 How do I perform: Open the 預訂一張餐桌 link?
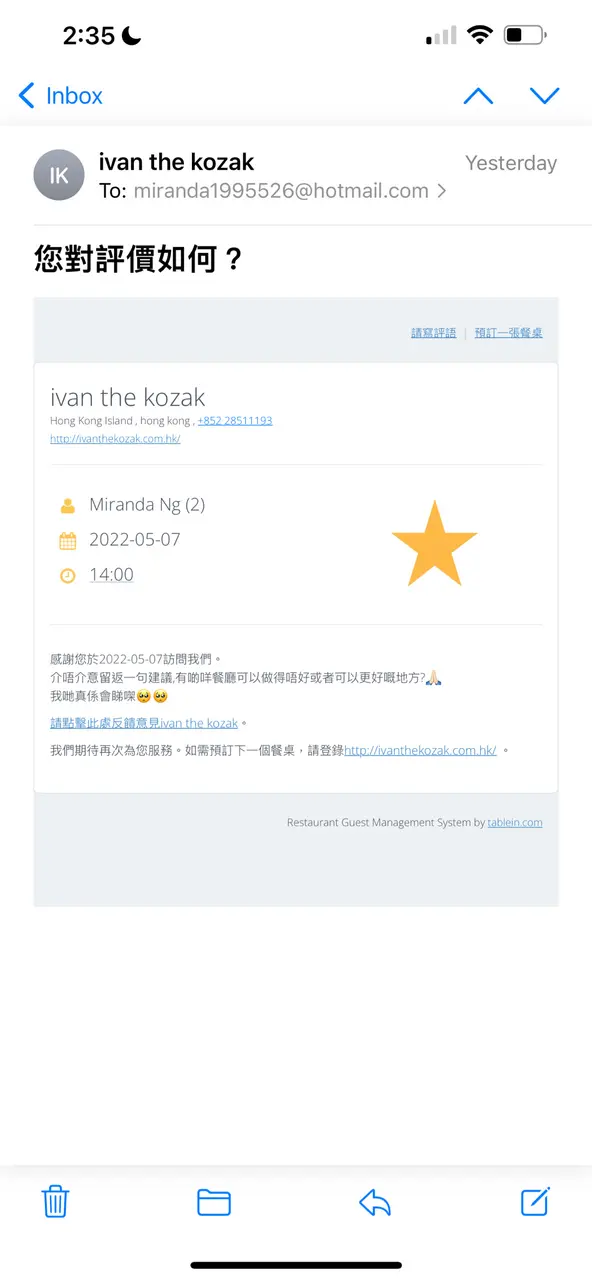coord(509,333)
